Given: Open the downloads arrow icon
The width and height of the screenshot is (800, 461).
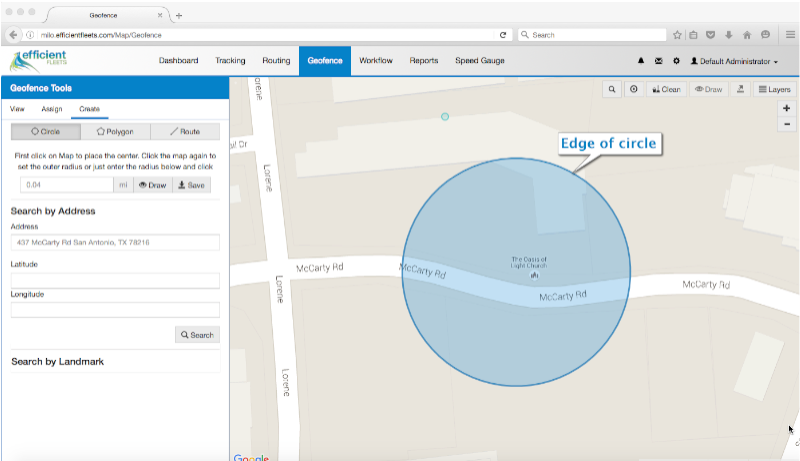Looking at the screenshot, I should click(729, 35).
